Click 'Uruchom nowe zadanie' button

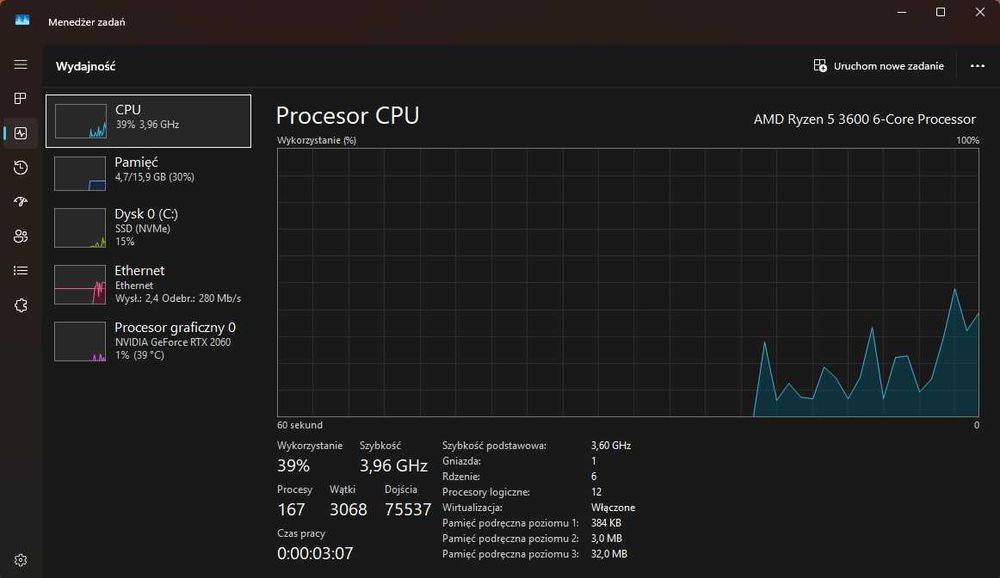tap(879, 66)
